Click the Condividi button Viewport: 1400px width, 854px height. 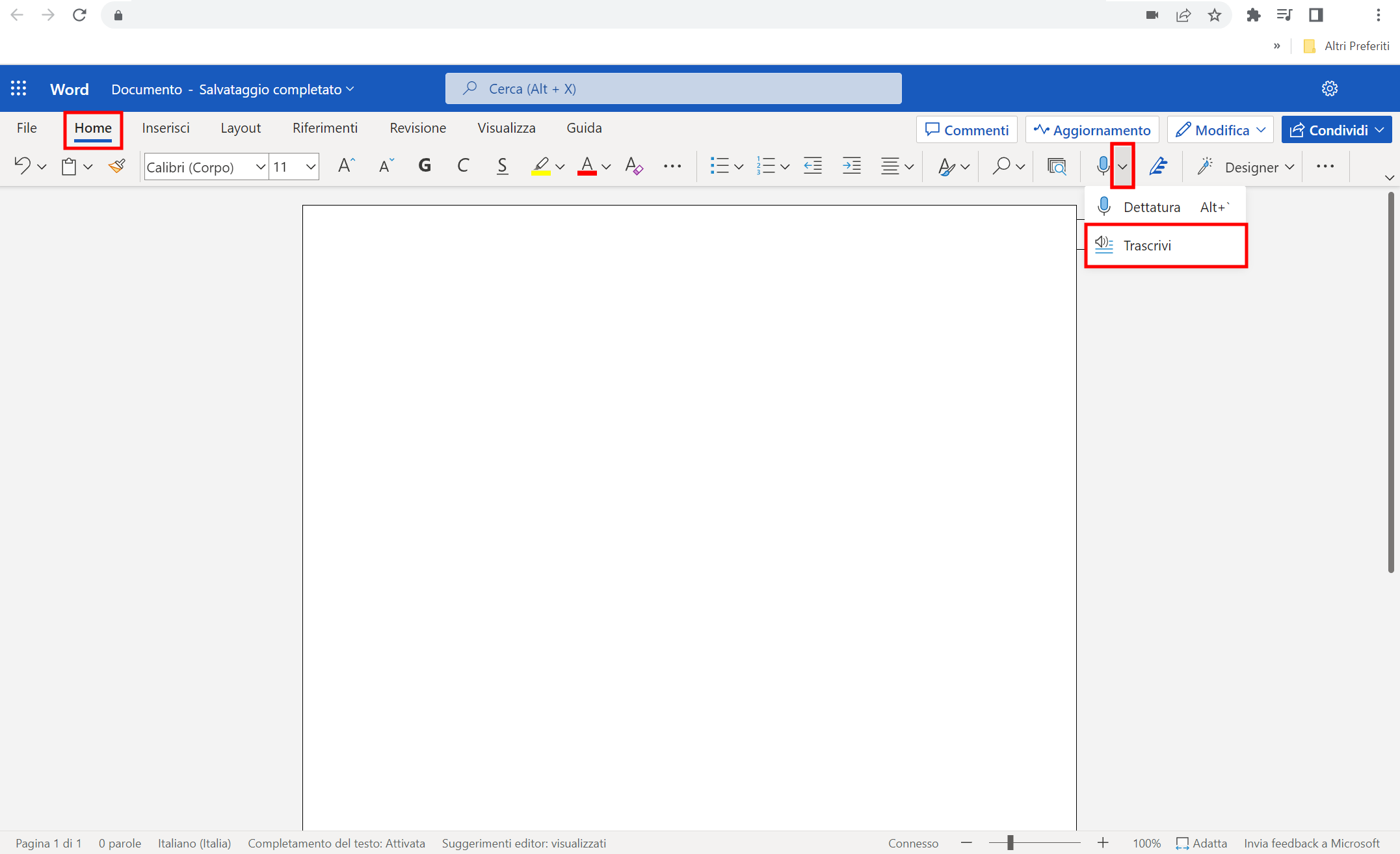pyautogui.click(x=1336, y=129)
